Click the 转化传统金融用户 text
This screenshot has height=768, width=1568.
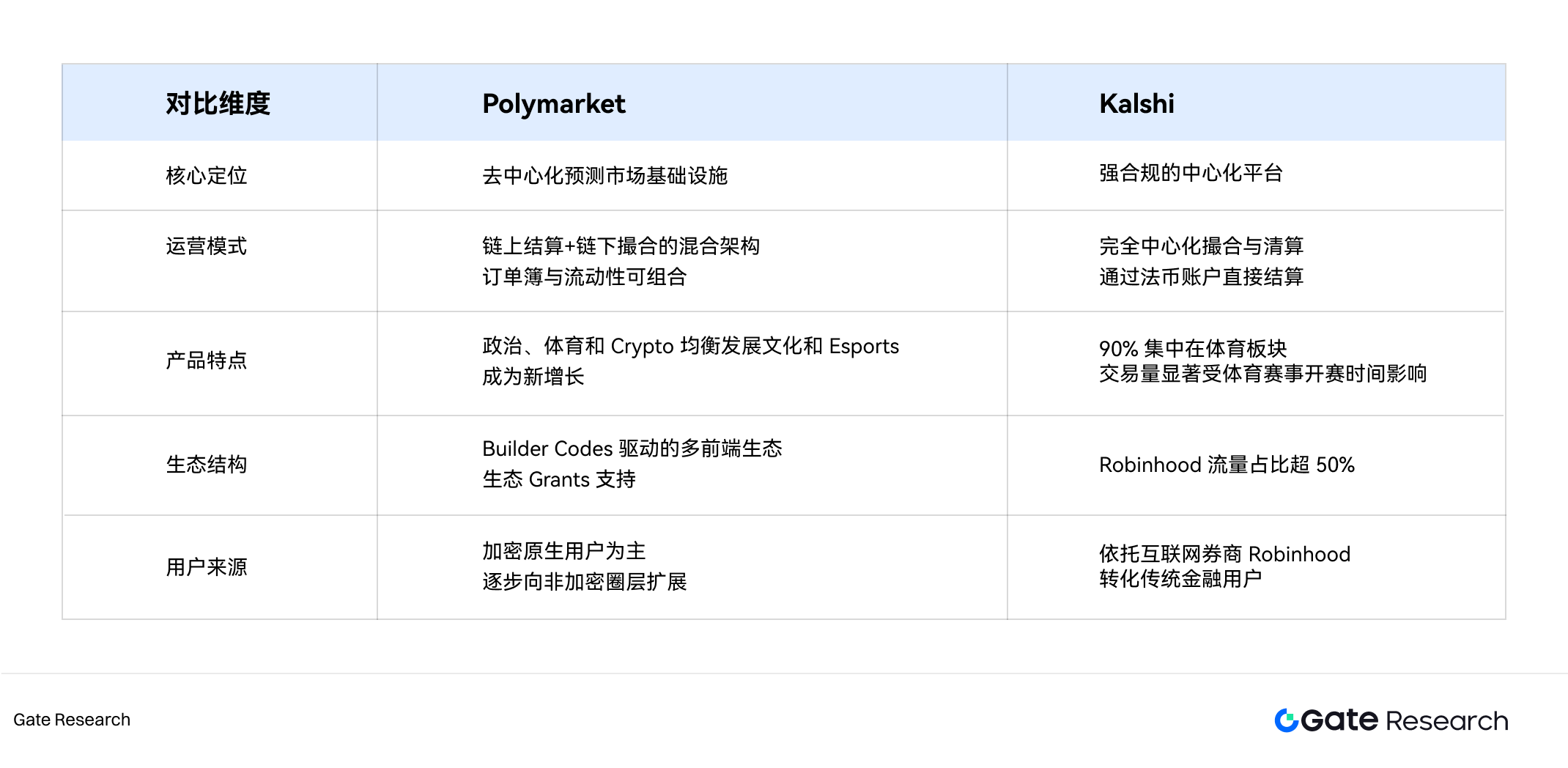[1180, 579]
